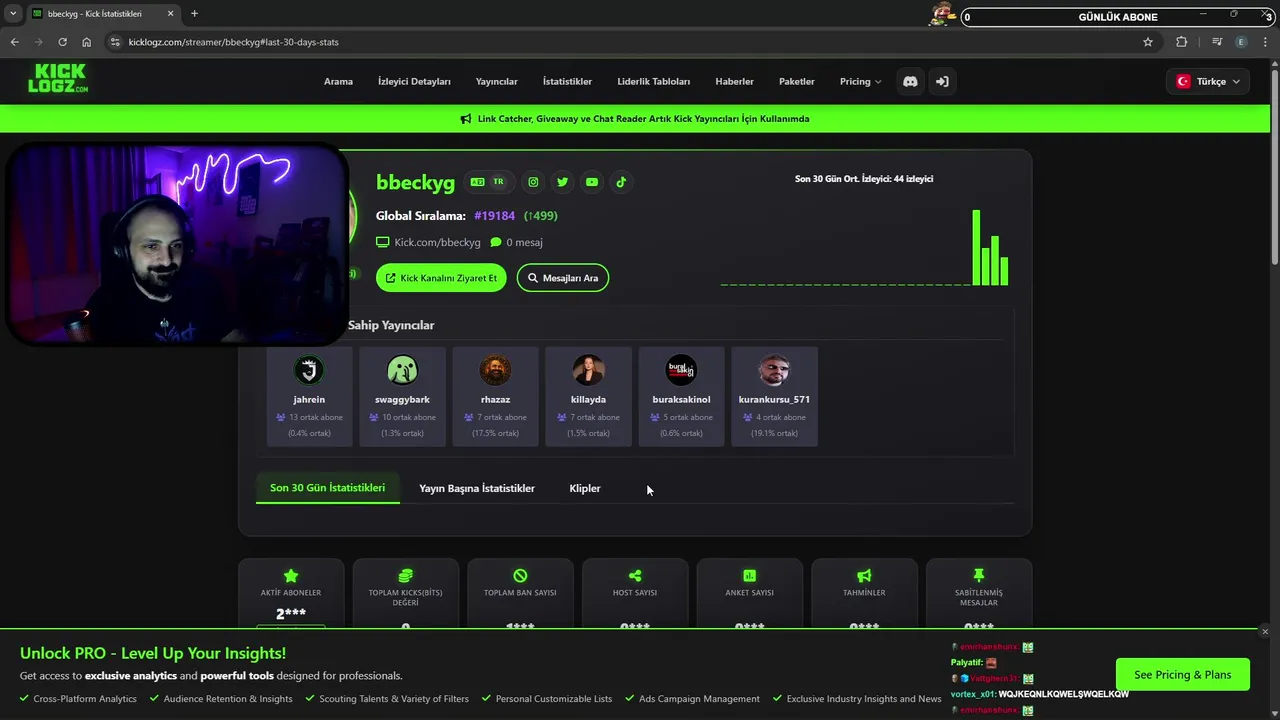This screenshot has height=720, width=1280.
Task: Click Kick Kanalını Ziyaret Et button
Action: (441, 278)
